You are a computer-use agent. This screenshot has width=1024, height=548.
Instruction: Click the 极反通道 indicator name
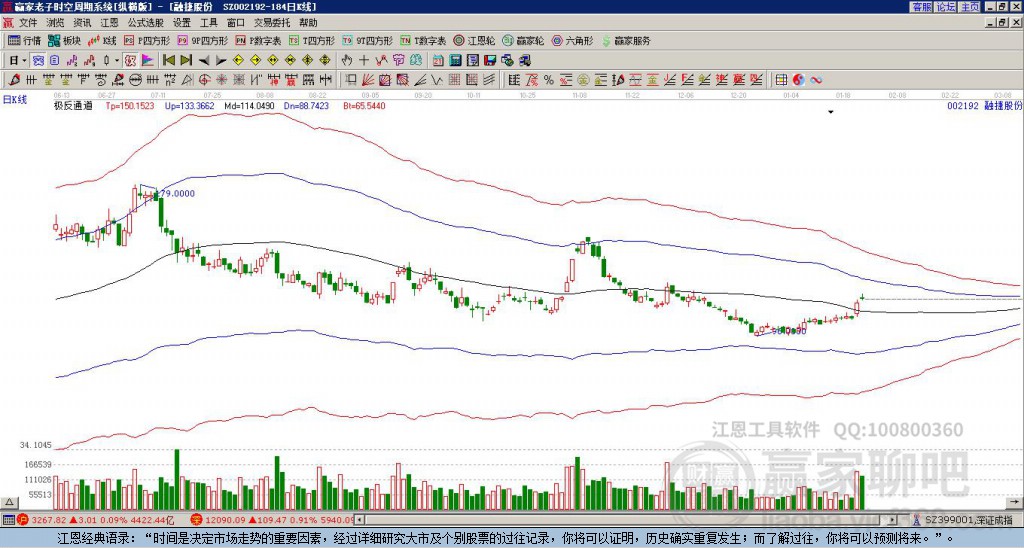[73, 105]
